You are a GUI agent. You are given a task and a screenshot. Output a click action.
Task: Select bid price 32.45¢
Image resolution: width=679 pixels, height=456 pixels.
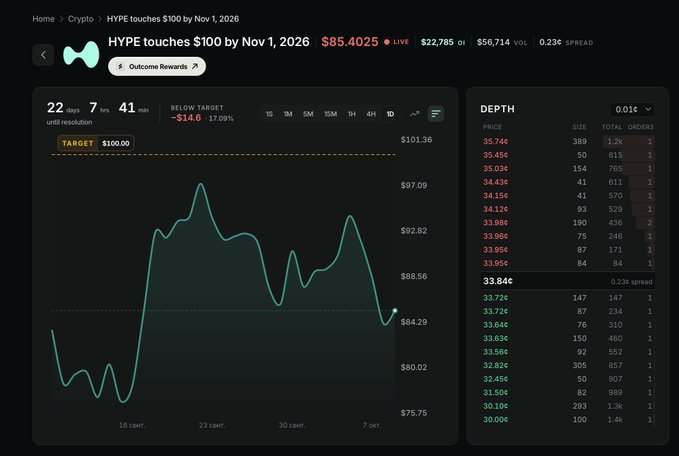coord(496,379)
